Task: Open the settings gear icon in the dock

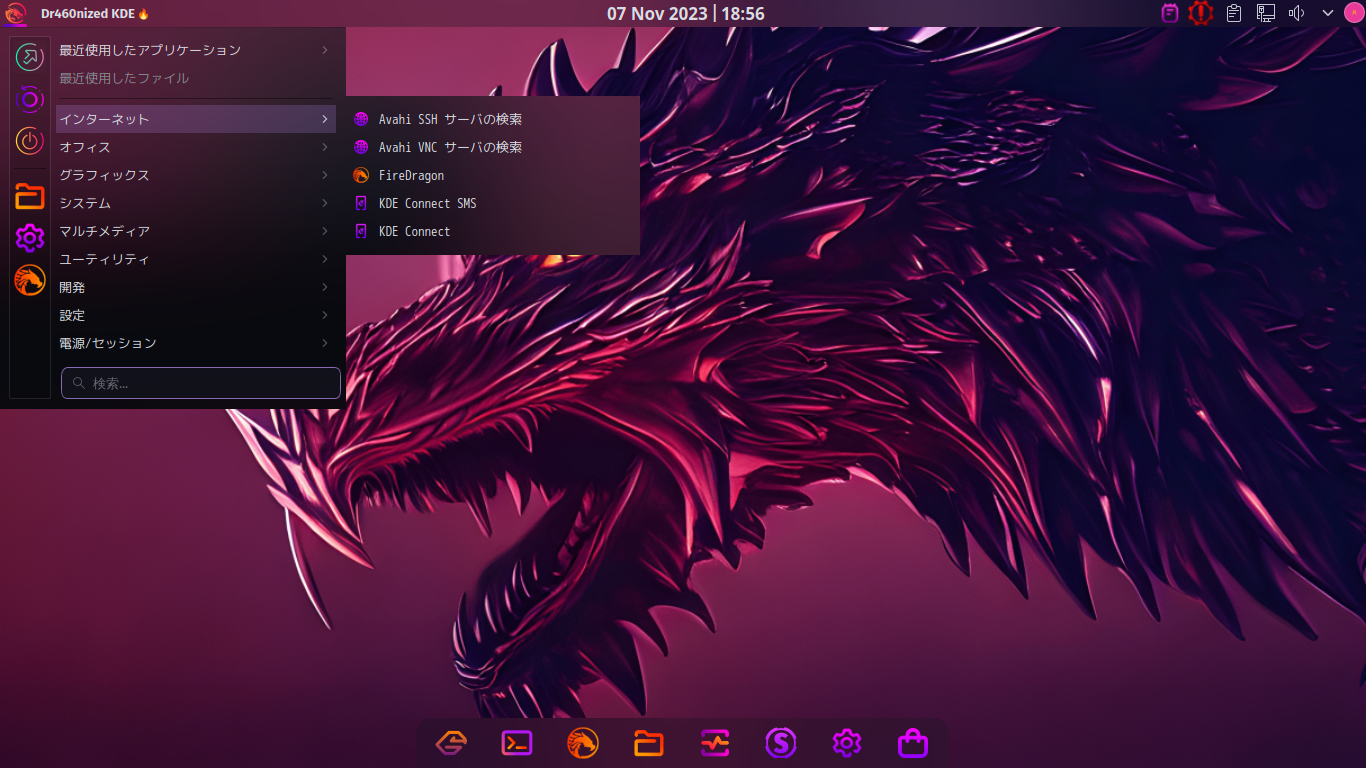Action: (x=847, y=743)
